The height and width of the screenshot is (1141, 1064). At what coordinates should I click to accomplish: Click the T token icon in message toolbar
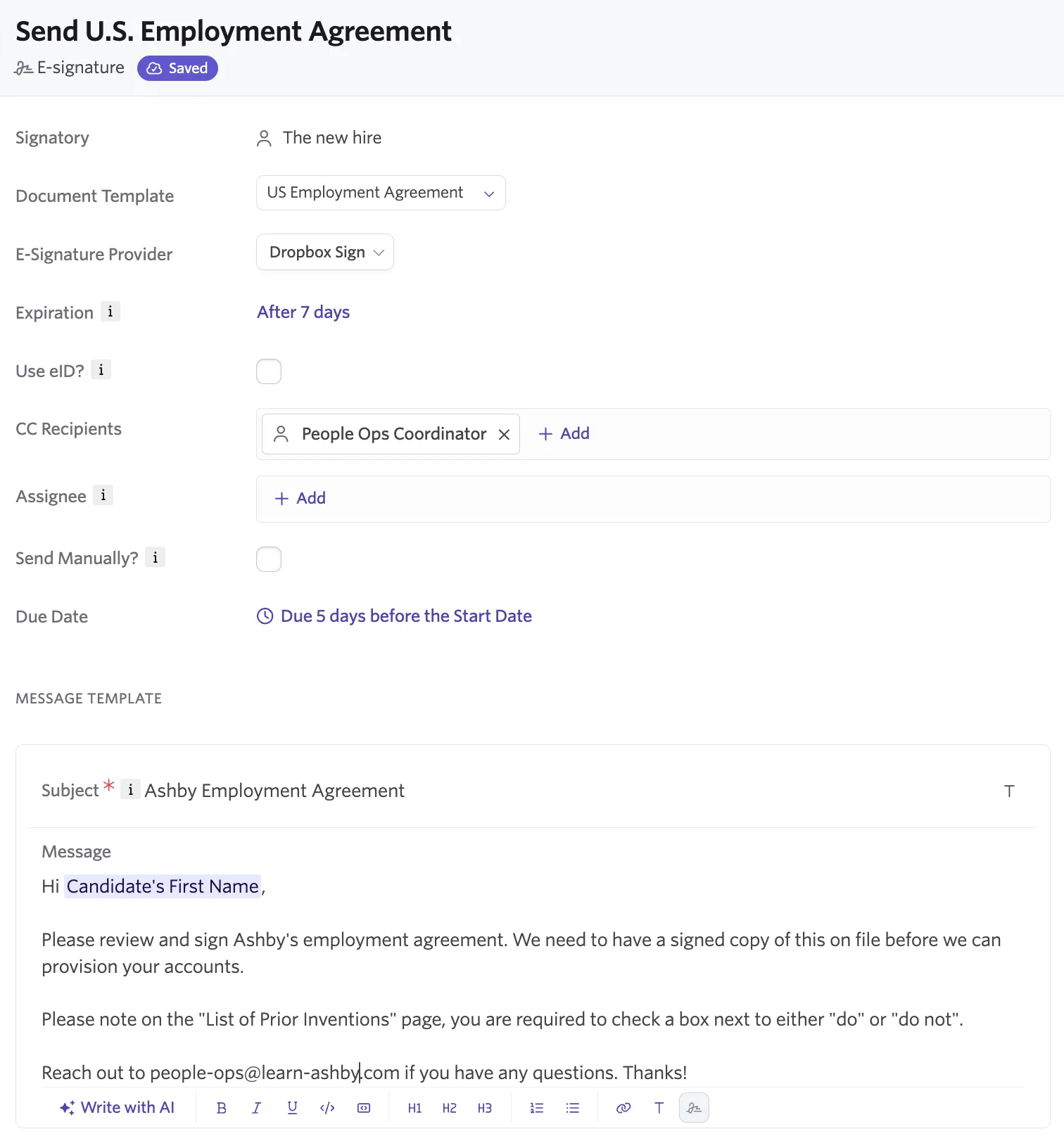(x=659, y=1108)
